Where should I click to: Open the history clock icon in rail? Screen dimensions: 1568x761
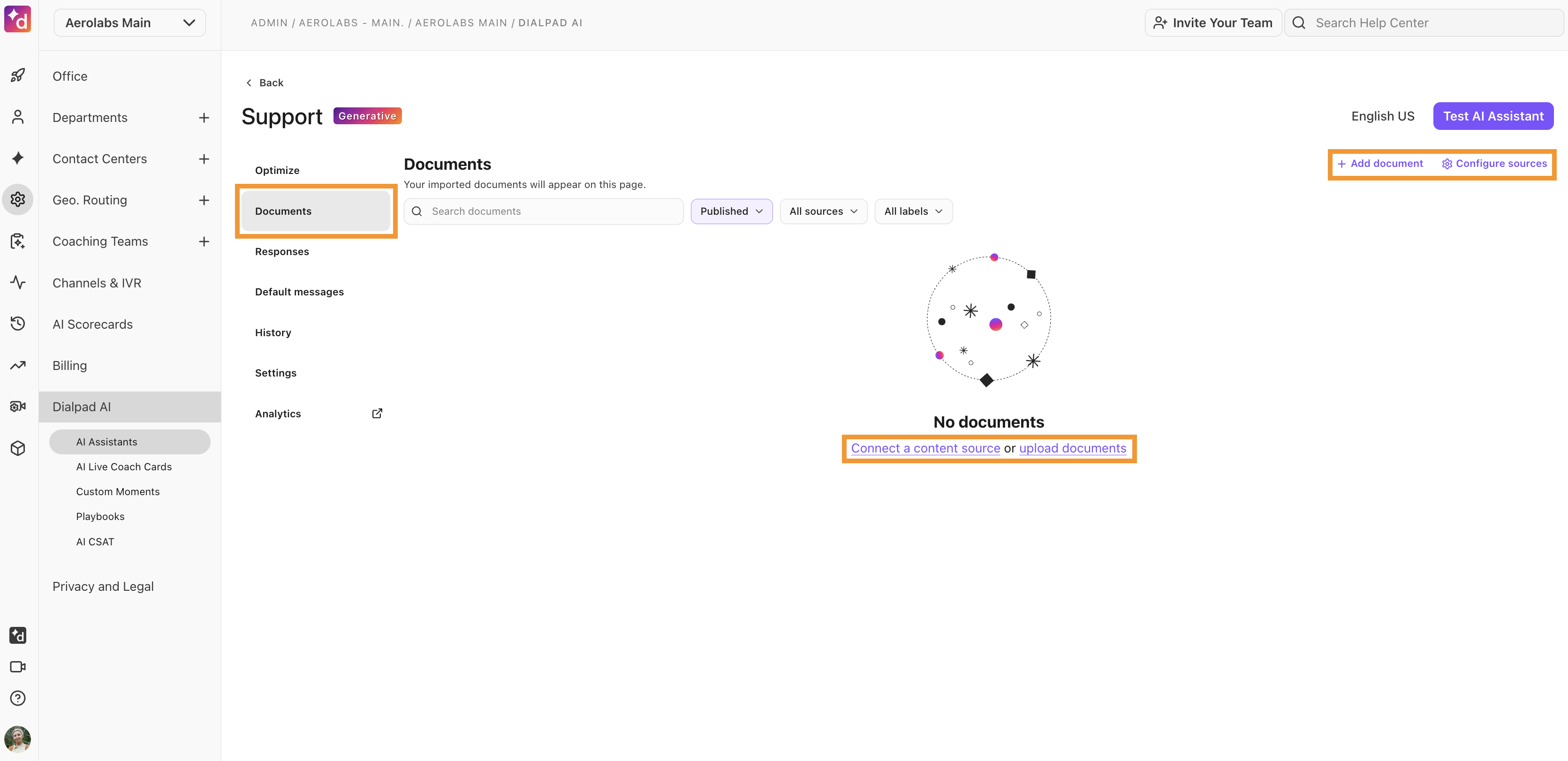(x=18, y=323)
